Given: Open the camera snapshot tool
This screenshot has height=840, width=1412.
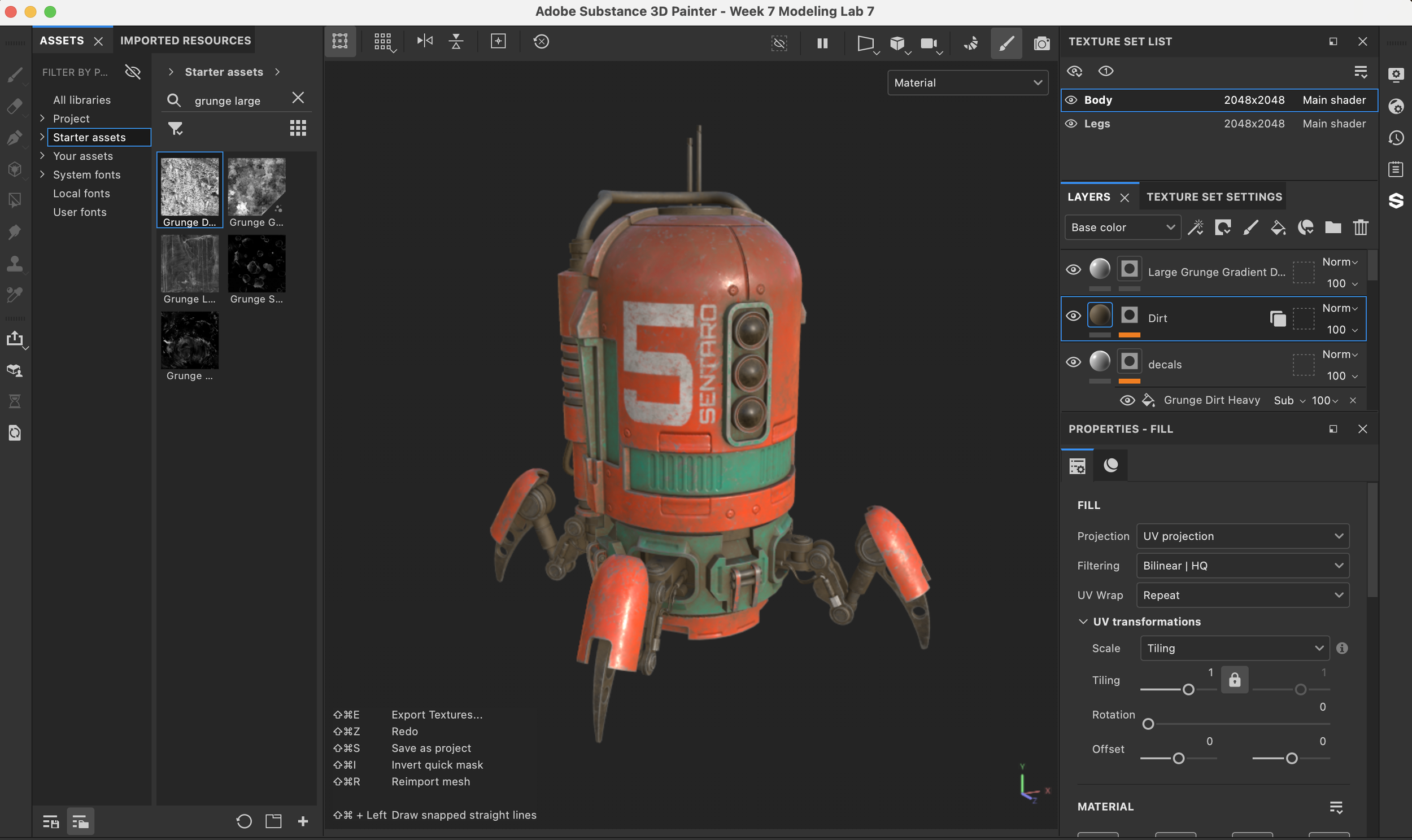Looking at the screenshot, I should (1040, 43).
